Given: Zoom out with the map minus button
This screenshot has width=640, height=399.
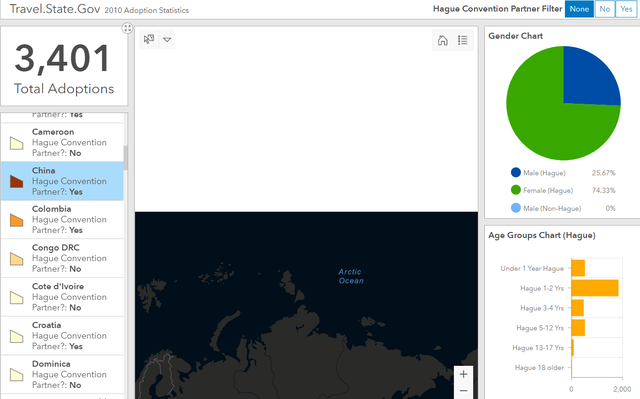Looking at the screenshot, I should click(x=463, y=391).
